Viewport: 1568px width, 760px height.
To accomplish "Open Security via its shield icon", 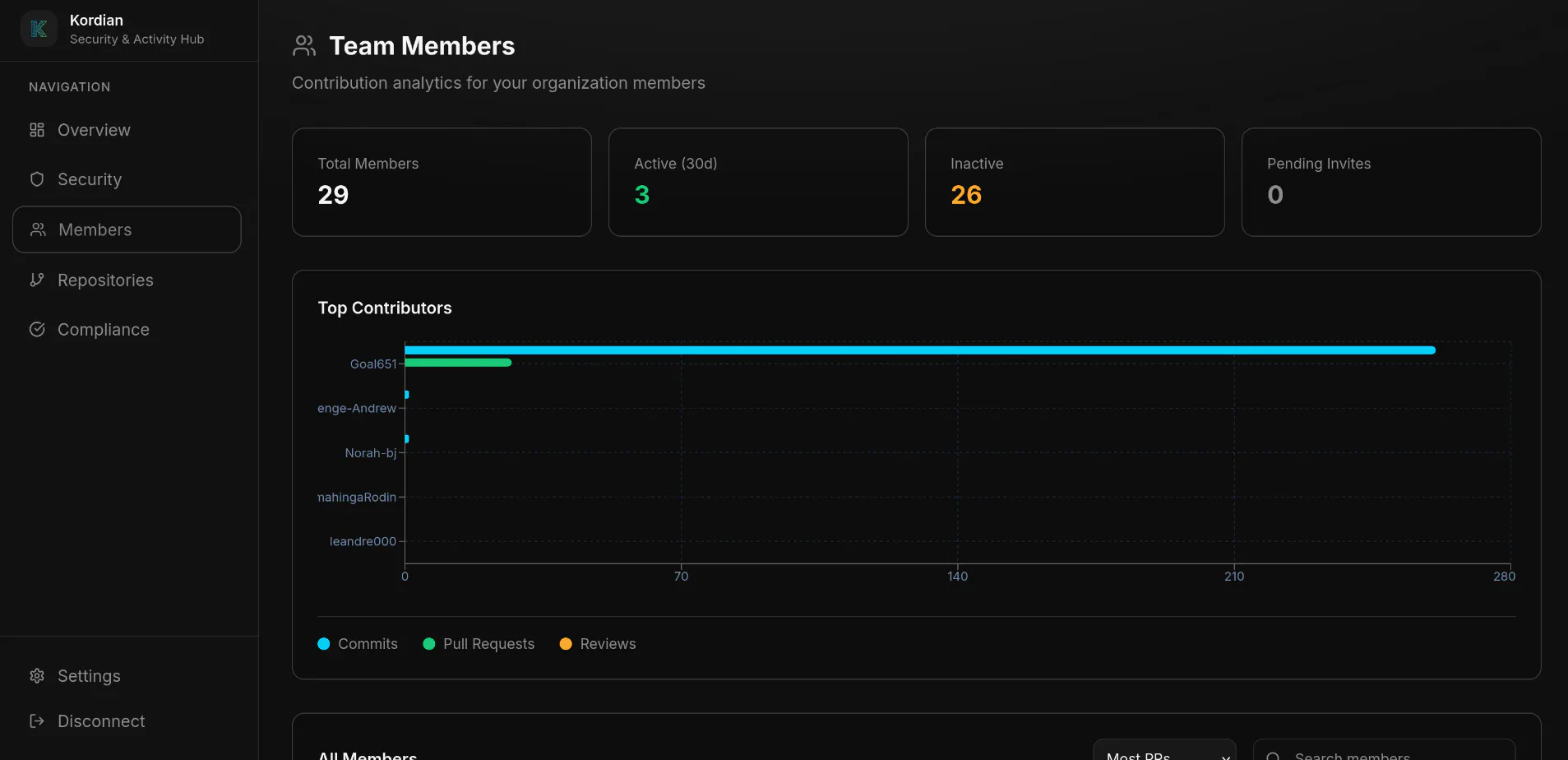I will (37, 179).
